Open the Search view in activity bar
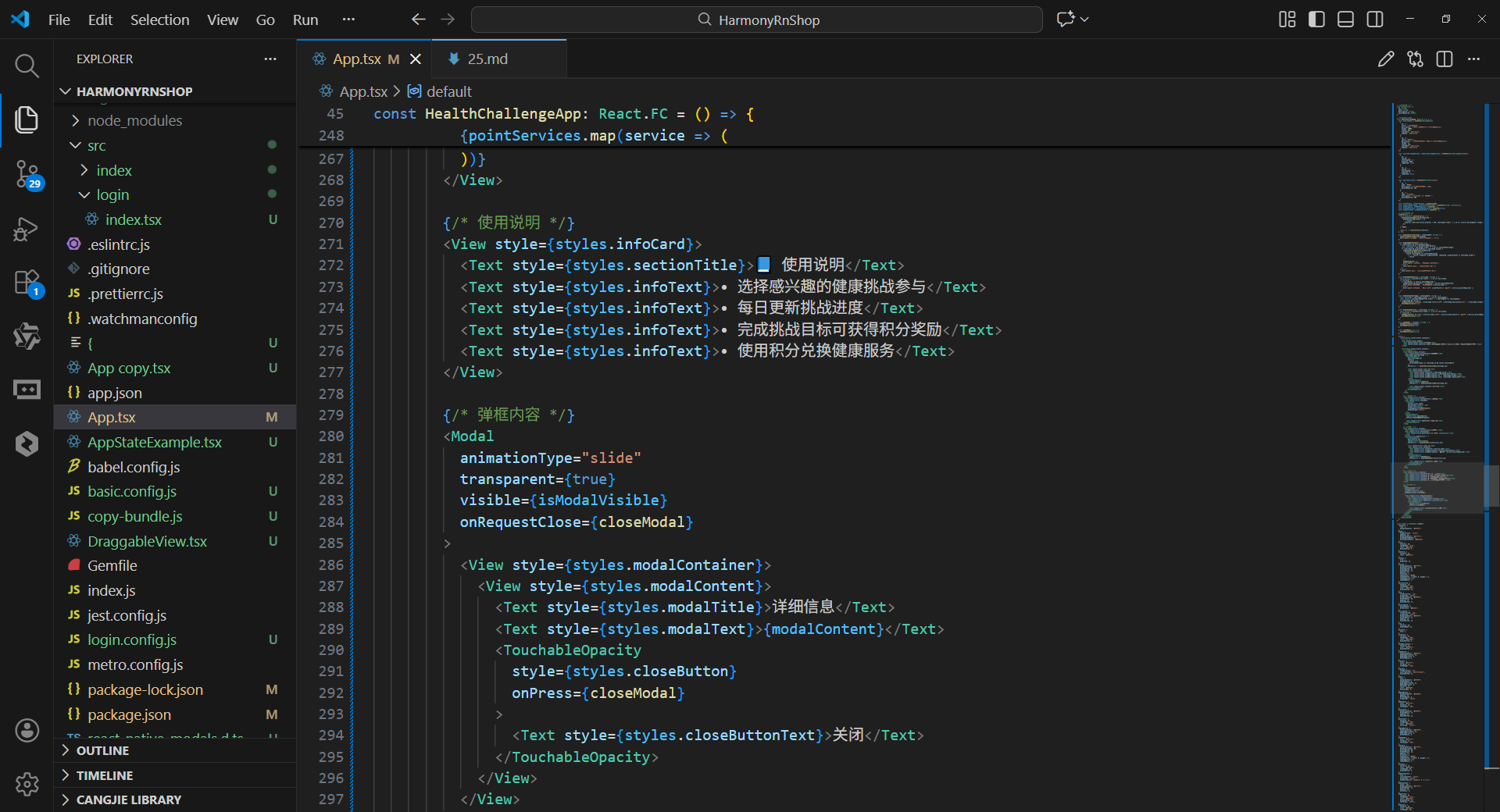 27,66
